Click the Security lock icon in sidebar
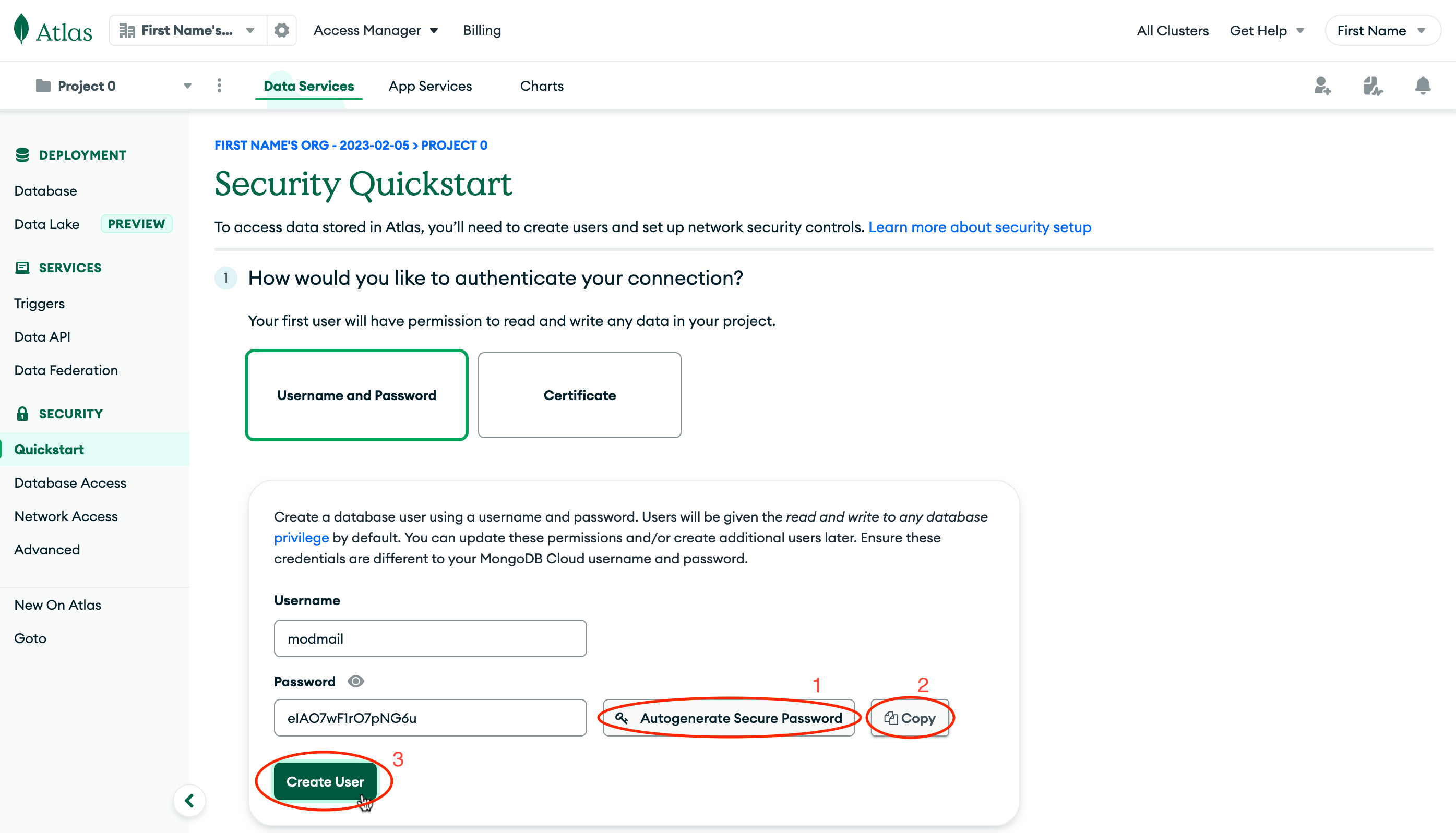The height and width of the screenshot is (833, 1456). (x=23, y=413)
